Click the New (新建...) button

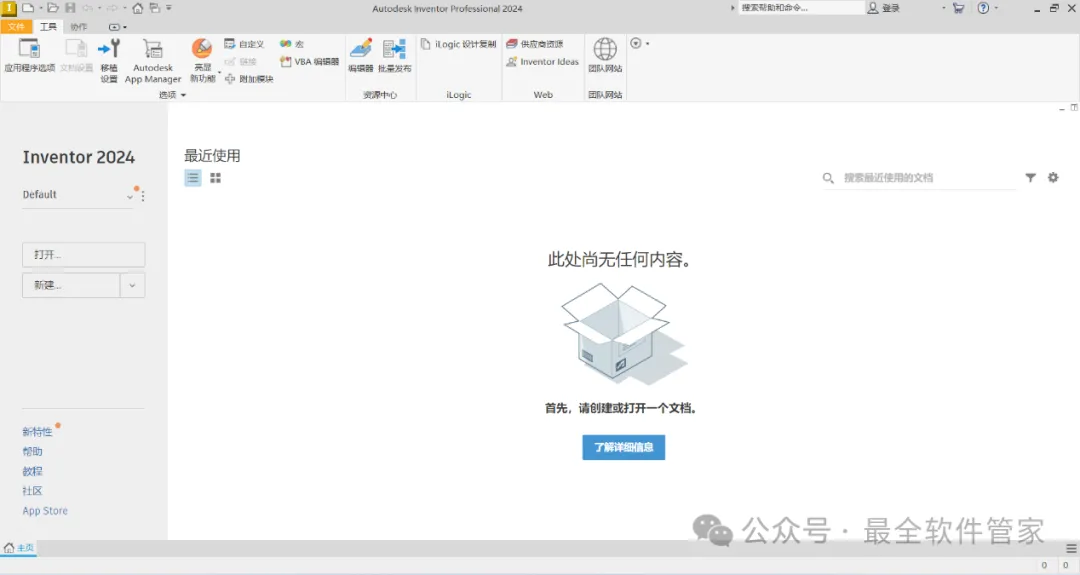[71, 285]
